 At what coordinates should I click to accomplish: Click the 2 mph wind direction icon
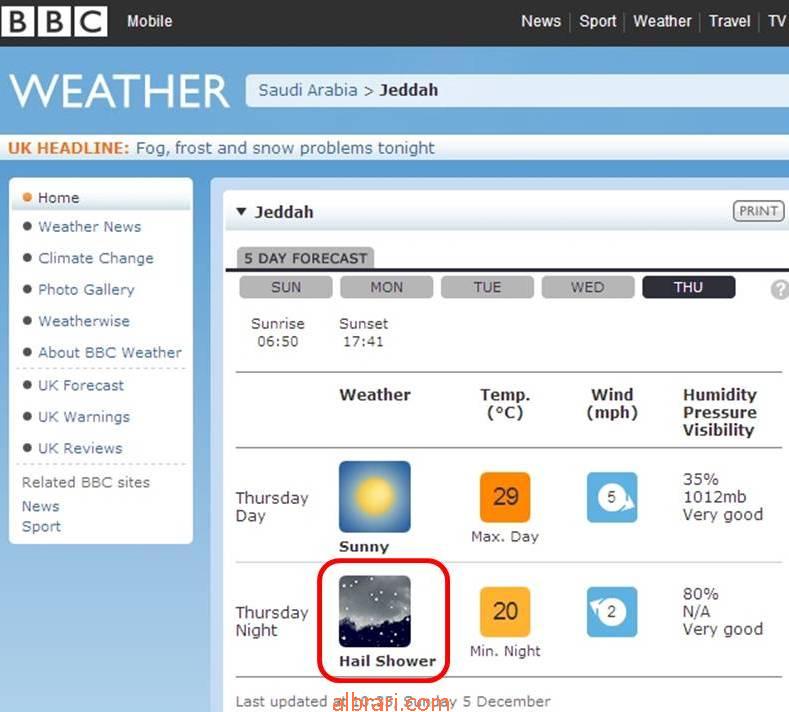pyautogui.click(x=612, y=611)
